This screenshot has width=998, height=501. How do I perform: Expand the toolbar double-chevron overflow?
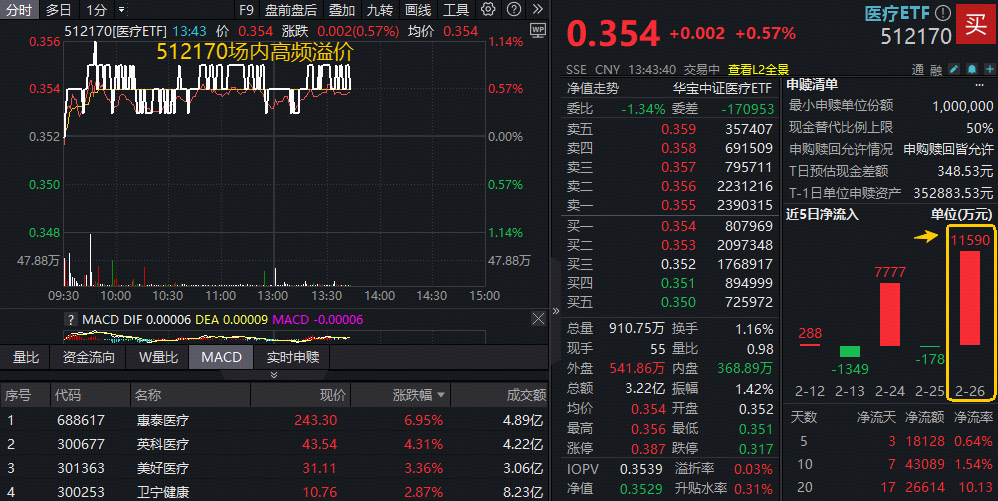[x=537, y=10]
